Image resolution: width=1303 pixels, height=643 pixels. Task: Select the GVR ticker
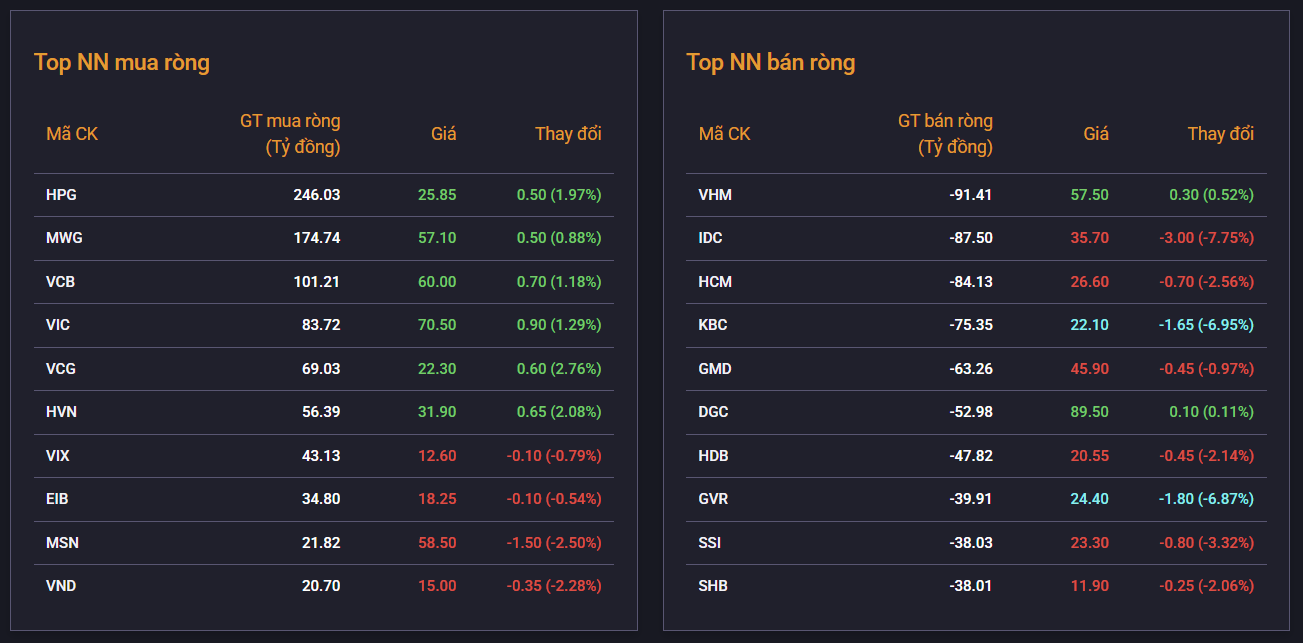[713, 499]
